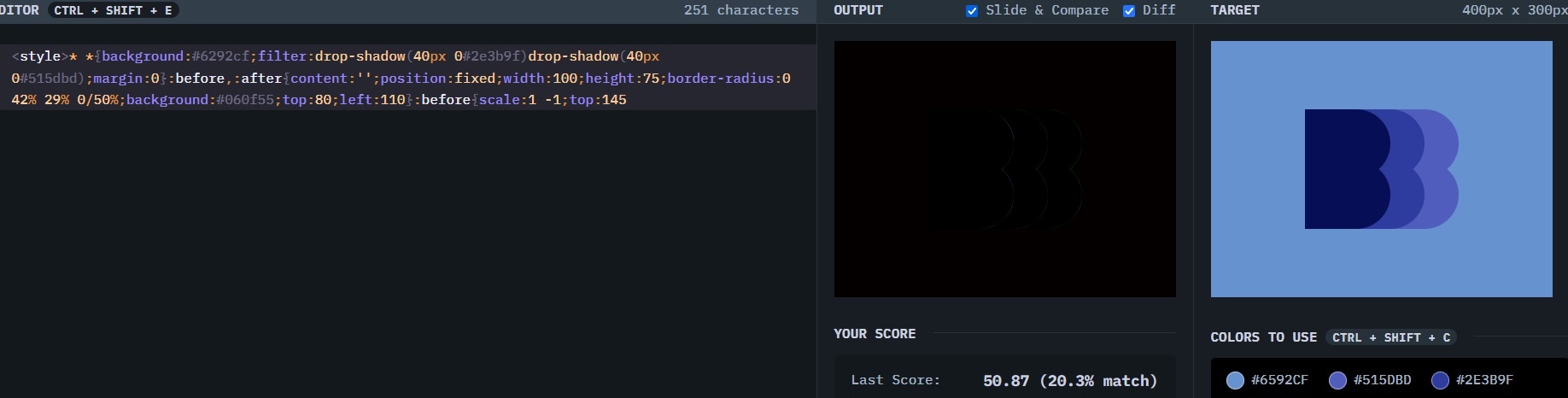Click the '50.87 (20.3% match)' score value
1568x398 pixels.
coord(1070,381)
